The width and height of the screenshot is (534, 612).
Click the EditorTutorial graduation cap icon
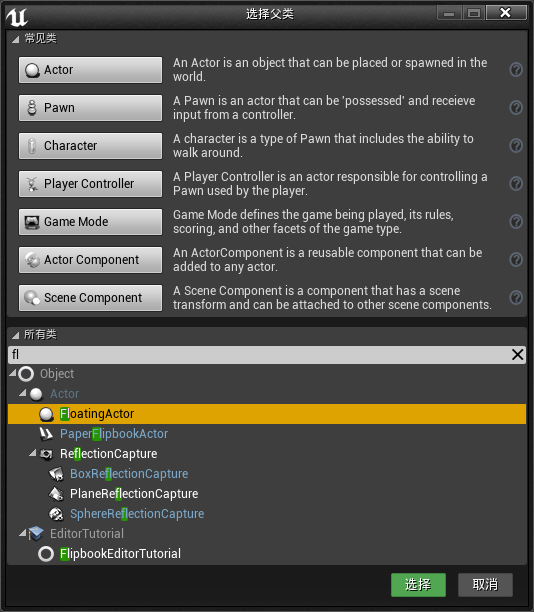click(36, 534)
